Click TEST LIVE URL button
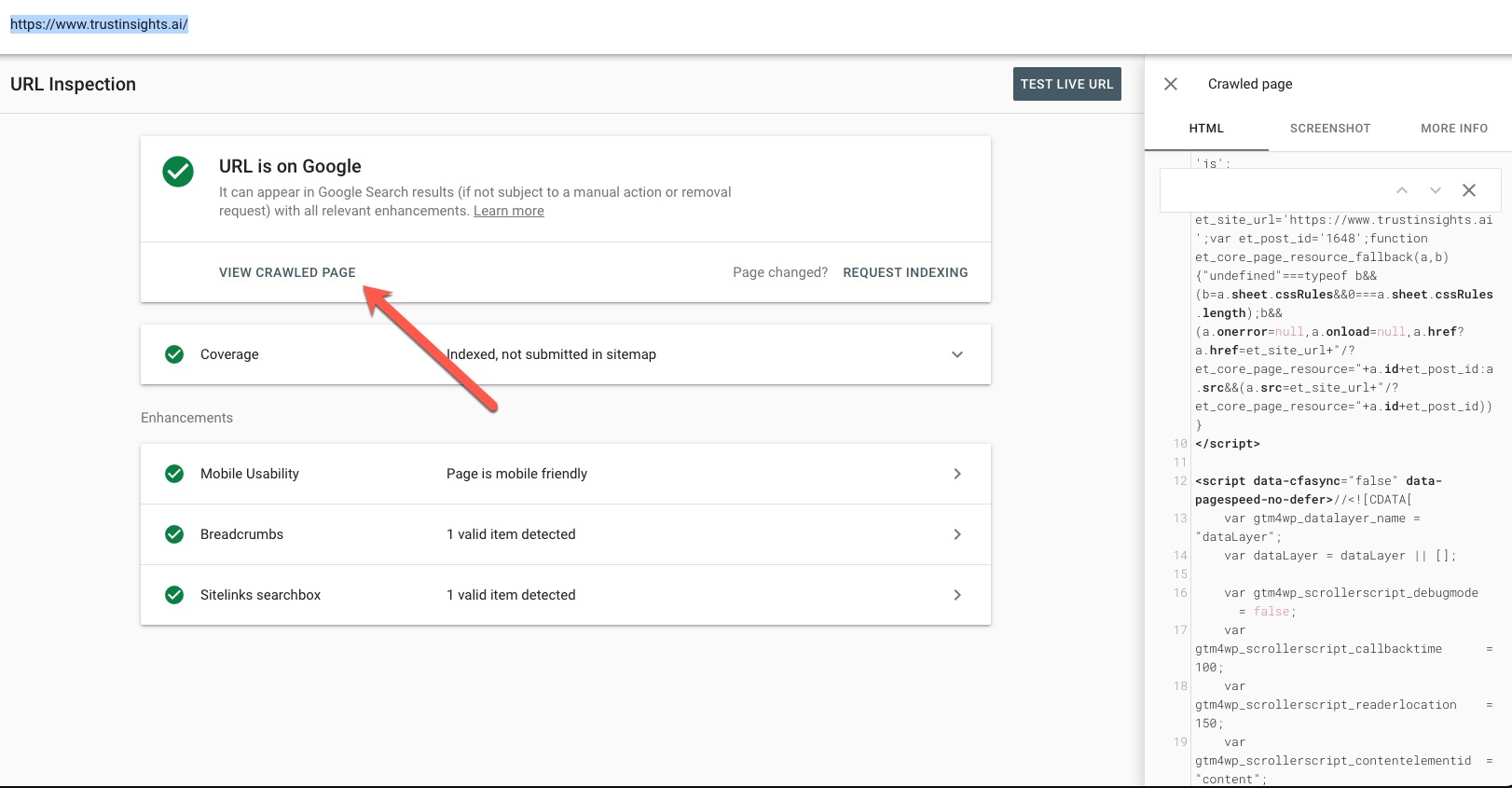Viewport: 1512px width, 788px height. coord(1067,84)
